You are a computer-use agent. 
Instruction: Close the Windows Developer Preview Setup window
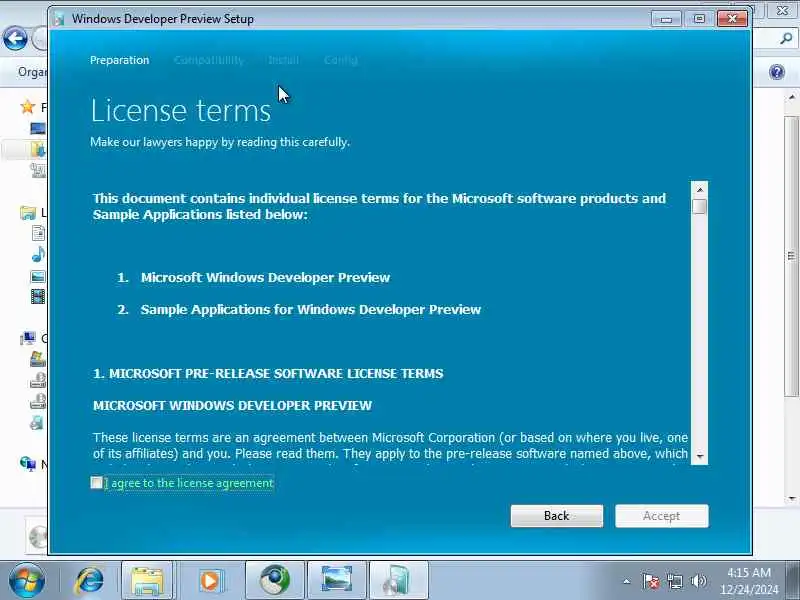pyautogui.click(x=732, y=19)
